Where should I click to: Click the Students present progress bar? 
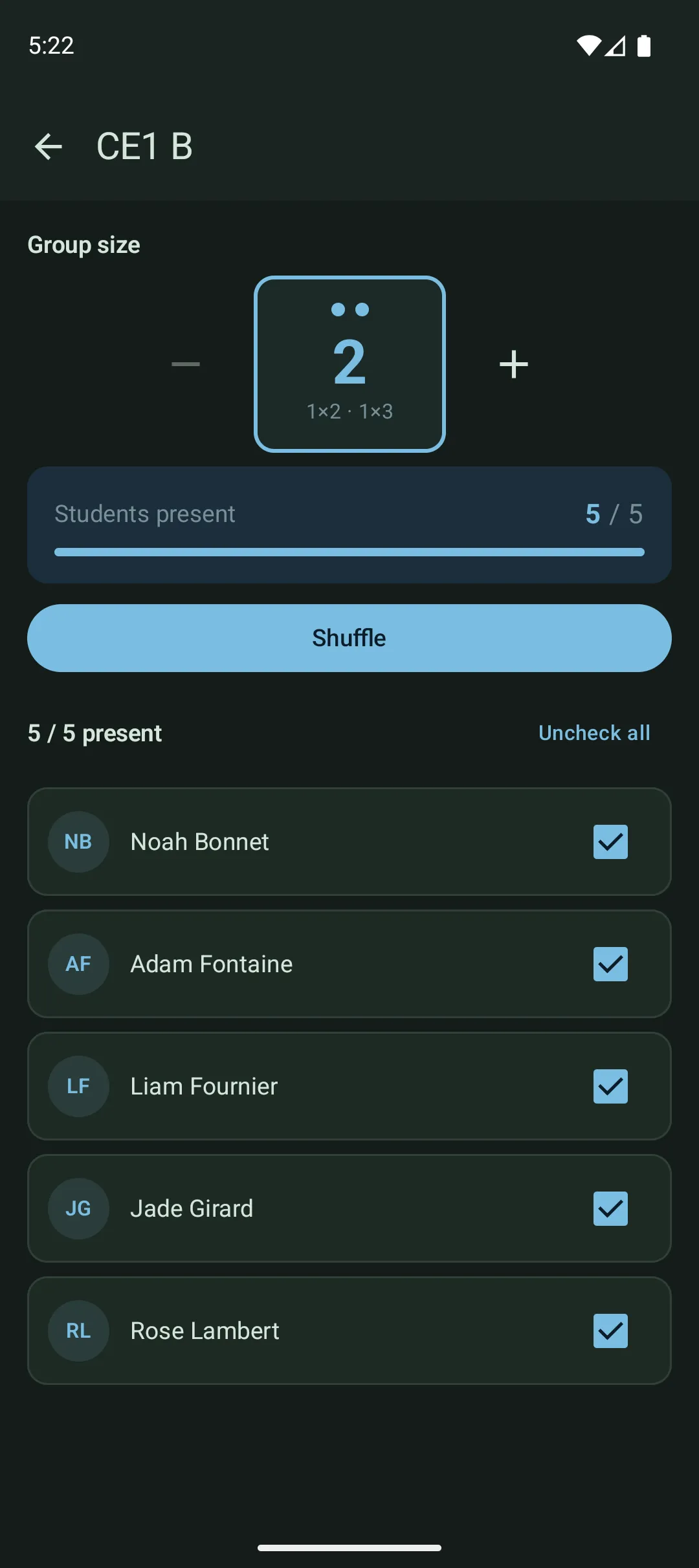coord(349,552)
